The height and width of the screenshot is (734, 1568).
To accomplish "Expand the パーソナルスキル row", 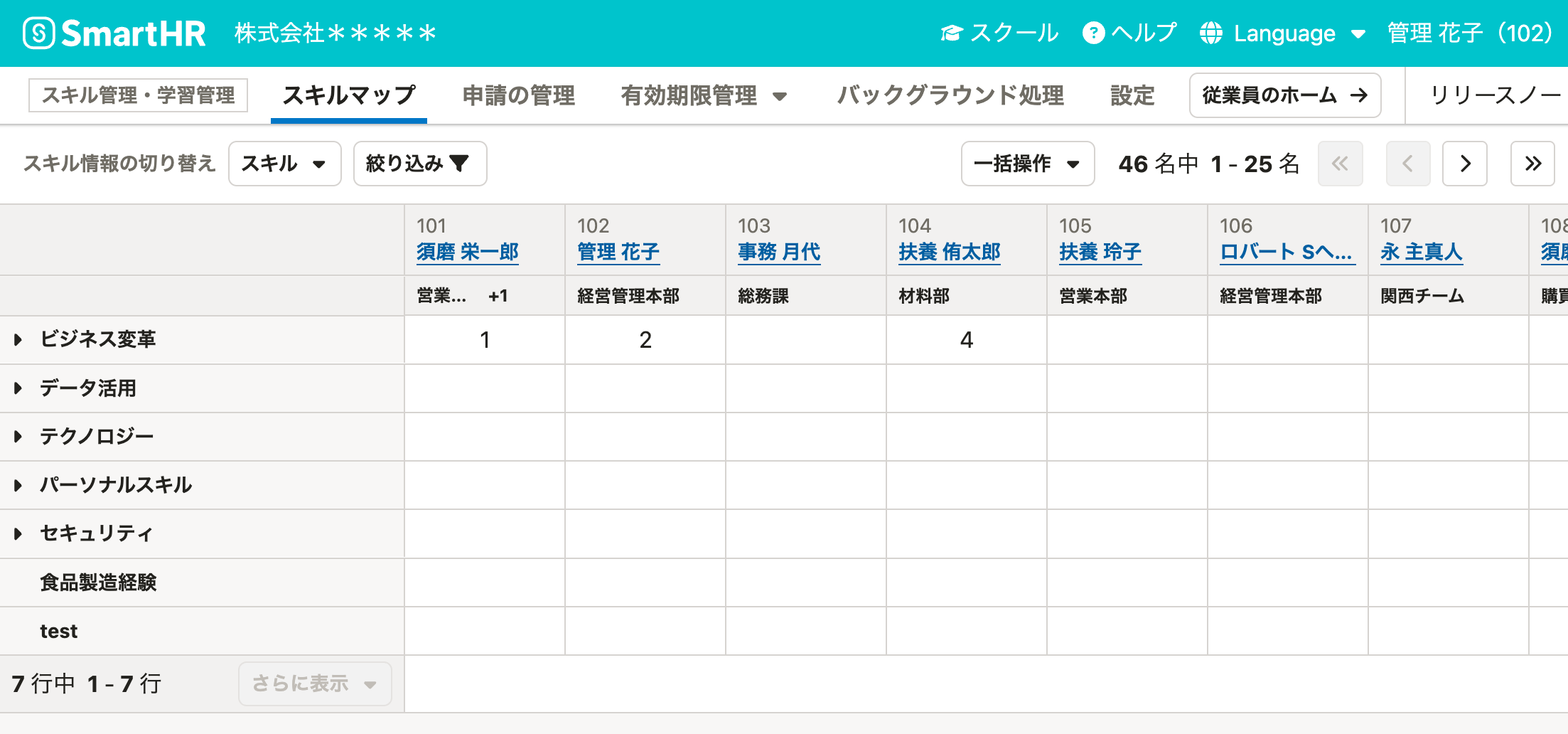I will click(18, 485).
